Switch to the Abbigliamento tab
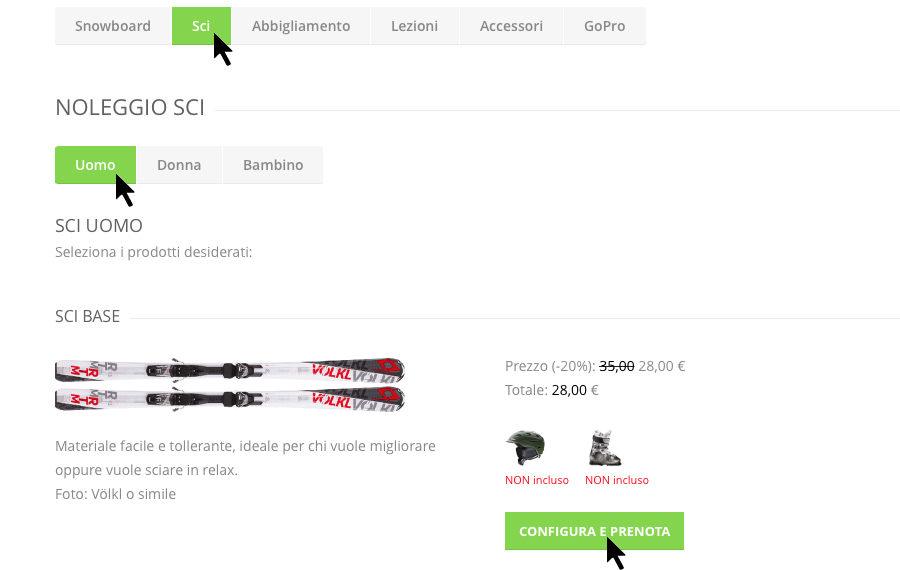 pyautogui.click(x=301, y=26)
